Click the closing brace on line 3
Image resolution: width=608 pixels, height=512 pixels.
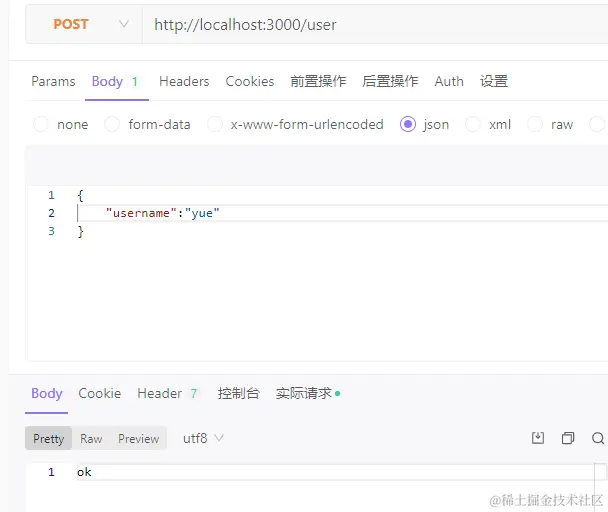[x=80, y=232]
